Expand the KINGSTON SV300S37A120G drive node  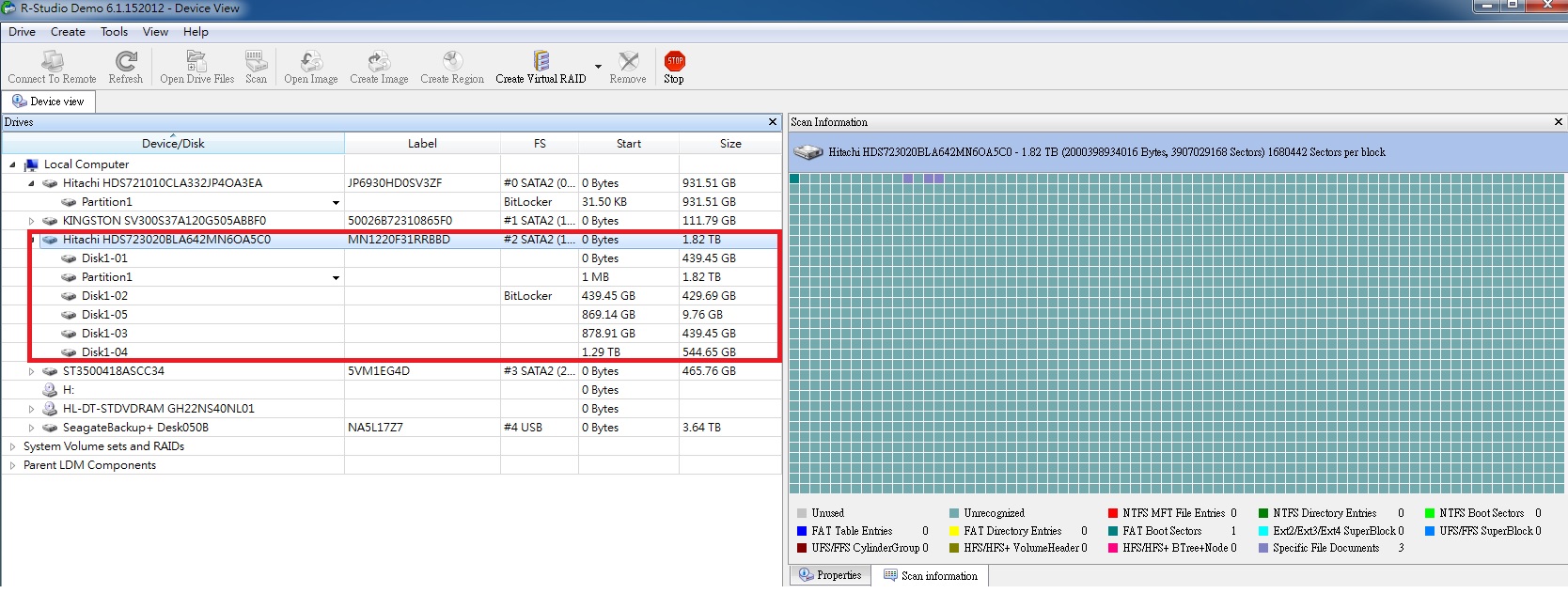(31, 221)
